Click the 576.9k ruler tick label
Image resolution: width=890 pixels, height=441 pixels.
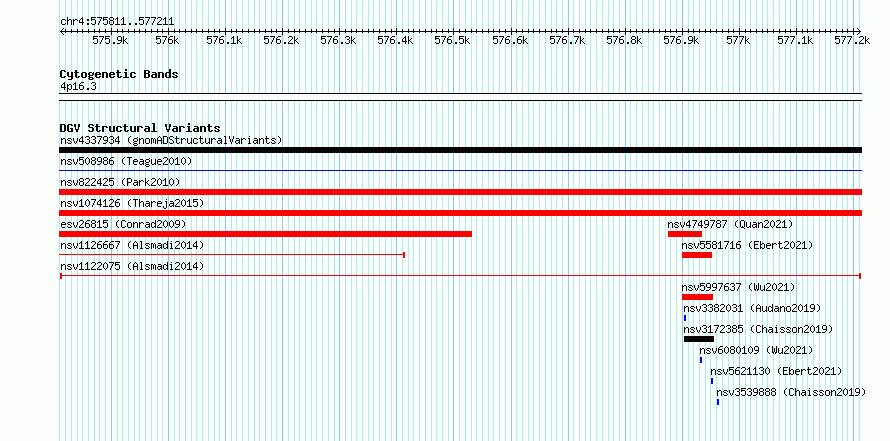681,40
